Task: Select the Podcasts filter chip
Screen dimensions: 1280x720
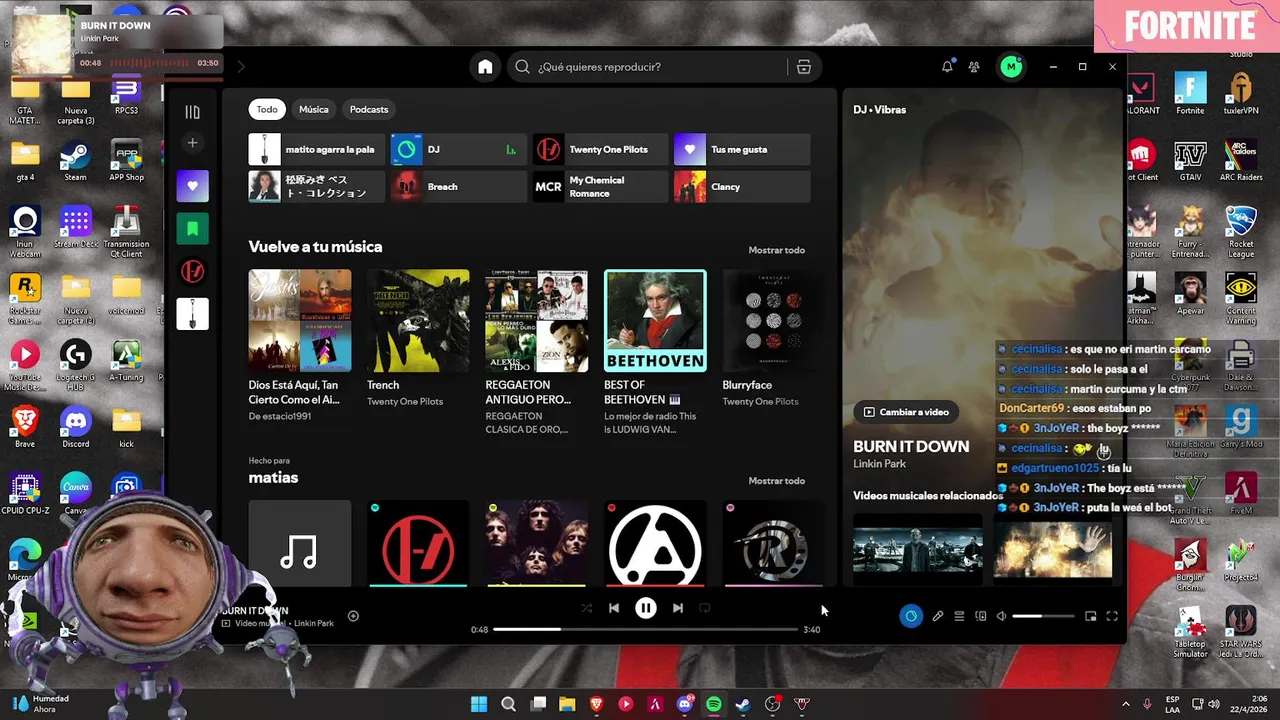Action: tap(369, 109)
